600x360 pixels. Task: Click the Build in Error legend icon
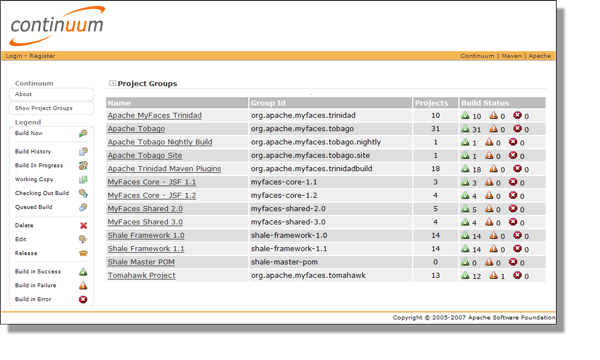tap(83, 299)
